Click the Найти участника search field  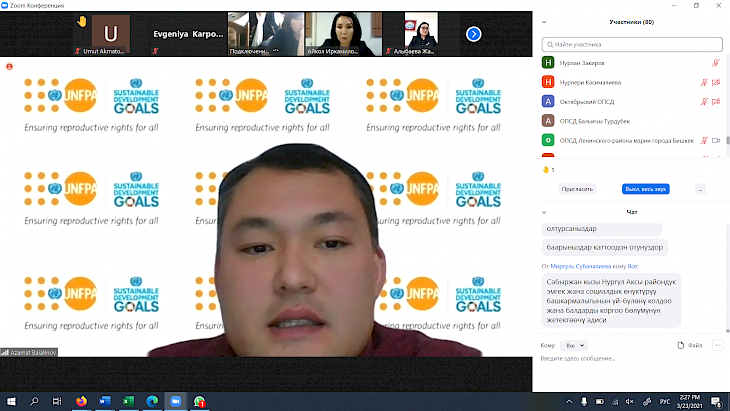point(632,44)
